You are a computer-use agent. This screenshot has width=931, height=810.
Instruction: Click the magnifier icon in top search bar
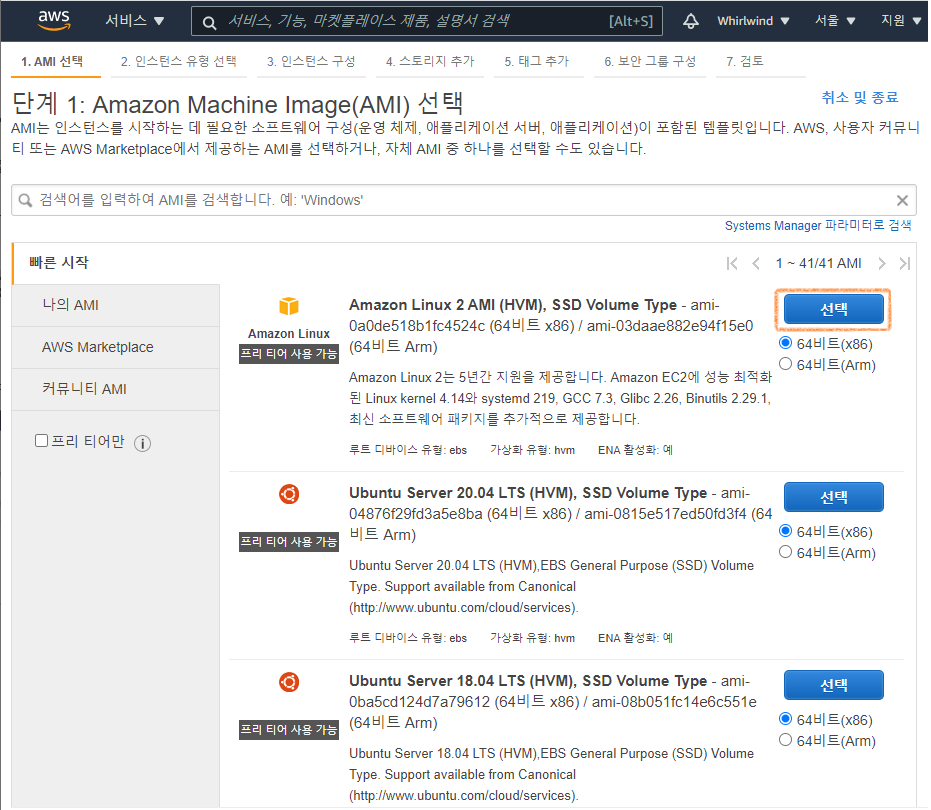[209, 23]
